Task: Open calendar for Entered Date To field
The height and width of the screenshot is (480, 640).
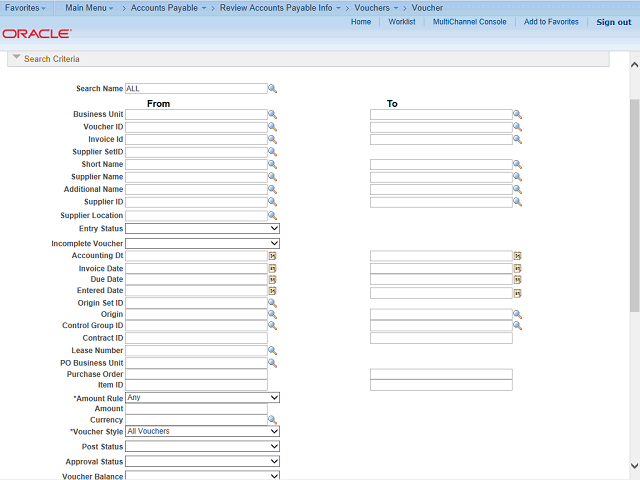Action: [517, 293]
